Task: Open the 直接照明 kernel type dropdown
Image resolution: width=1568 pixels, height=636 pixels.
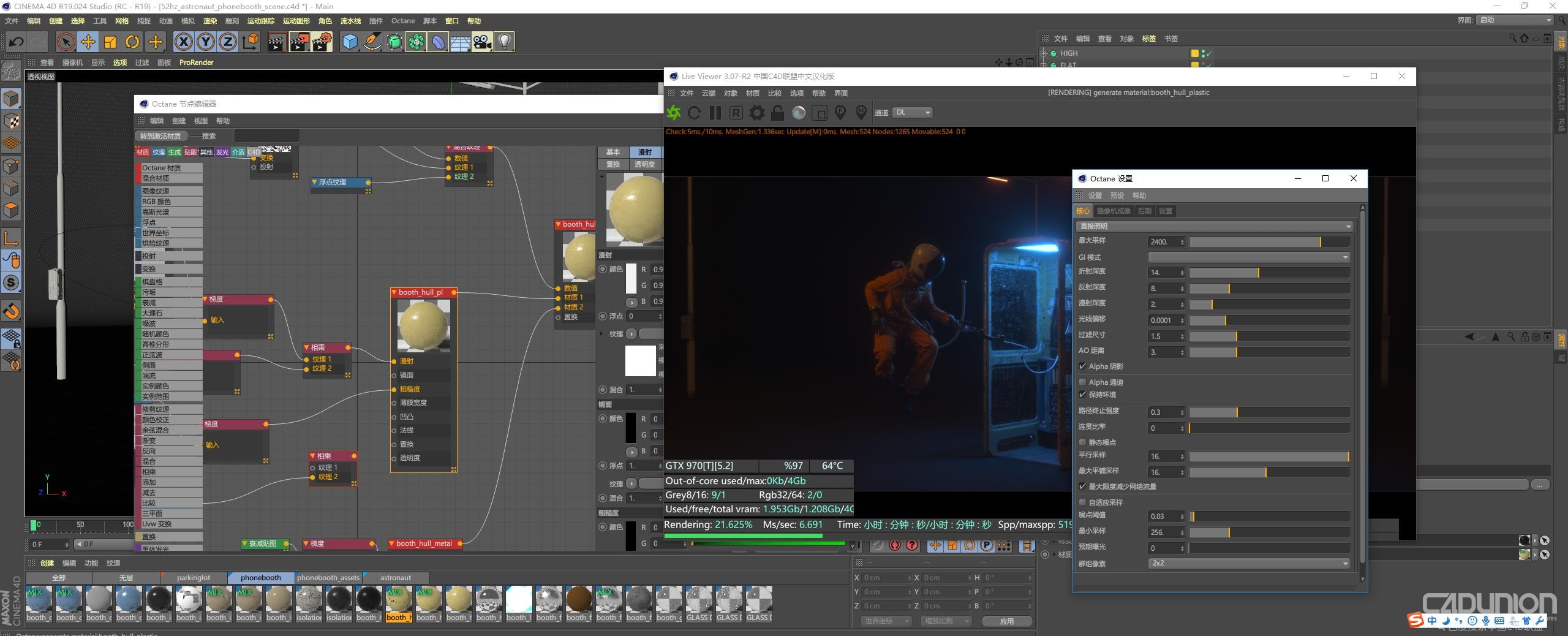Action: (x=1214, y=226)
